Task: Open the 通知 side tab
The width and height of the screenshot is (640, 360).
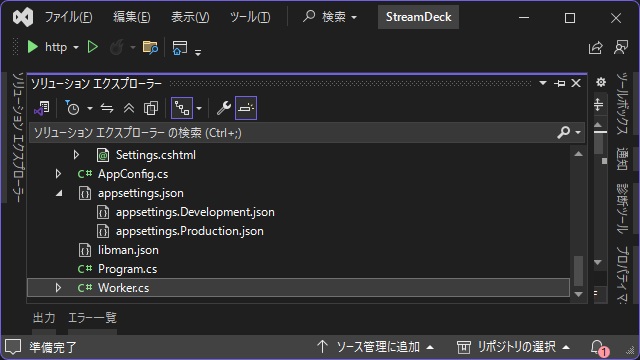Action: (622, 159)
